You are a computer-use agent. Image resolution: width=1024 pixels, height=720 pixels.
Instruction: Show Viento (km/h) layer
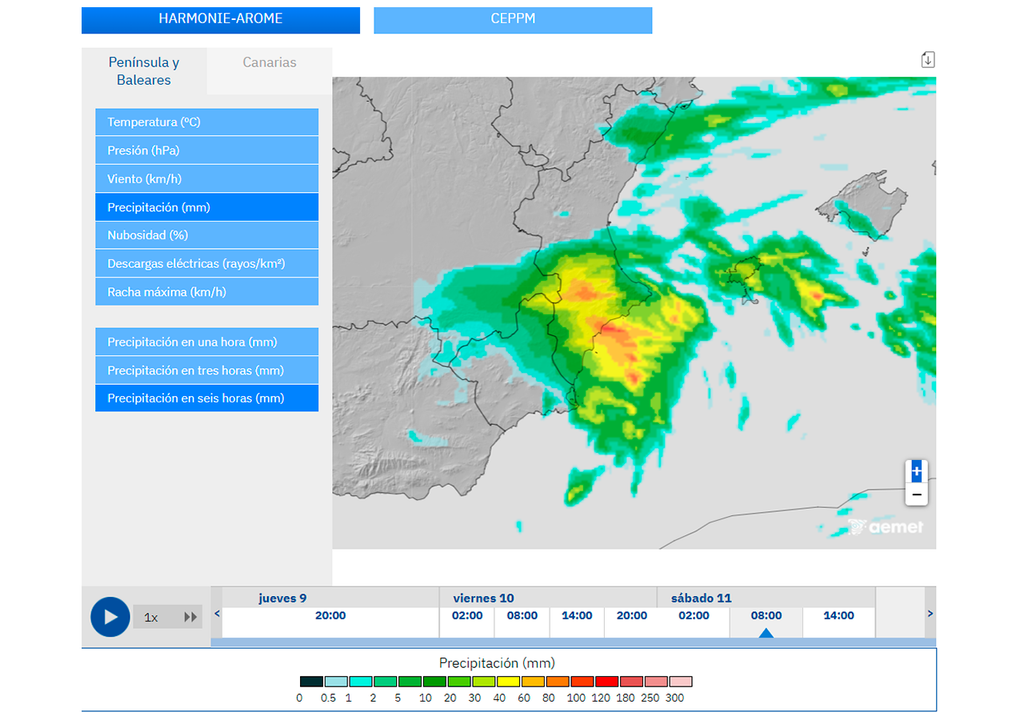pos(207,179)
